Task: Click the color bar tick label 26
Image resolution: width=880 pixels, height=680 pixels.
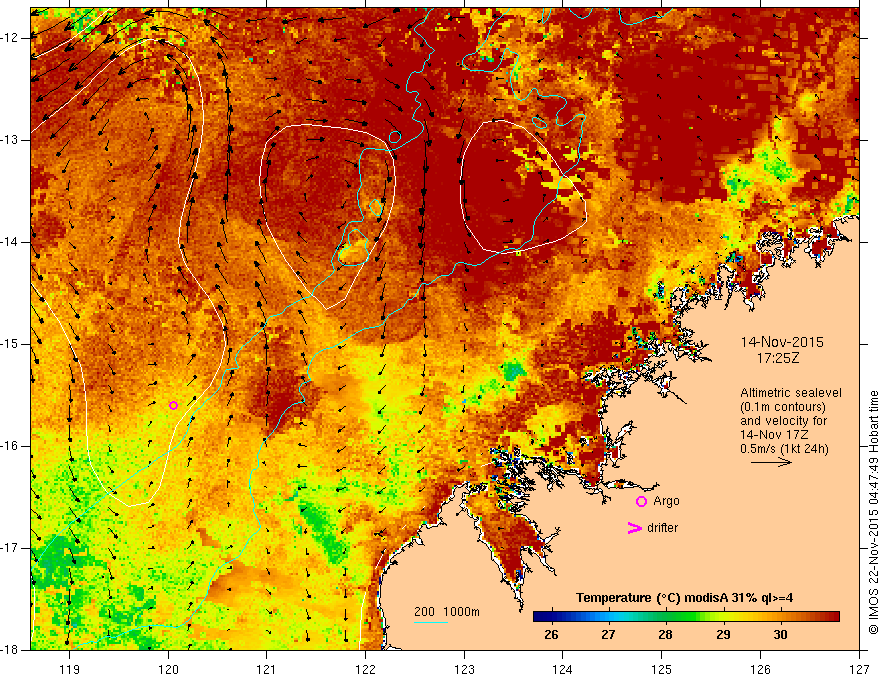Action: tap(551, 635)
